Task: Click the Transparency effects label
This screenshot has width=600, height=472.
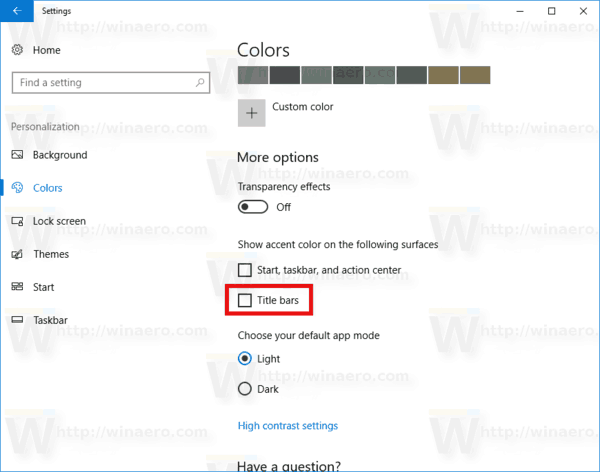Action: click(284, 186)
